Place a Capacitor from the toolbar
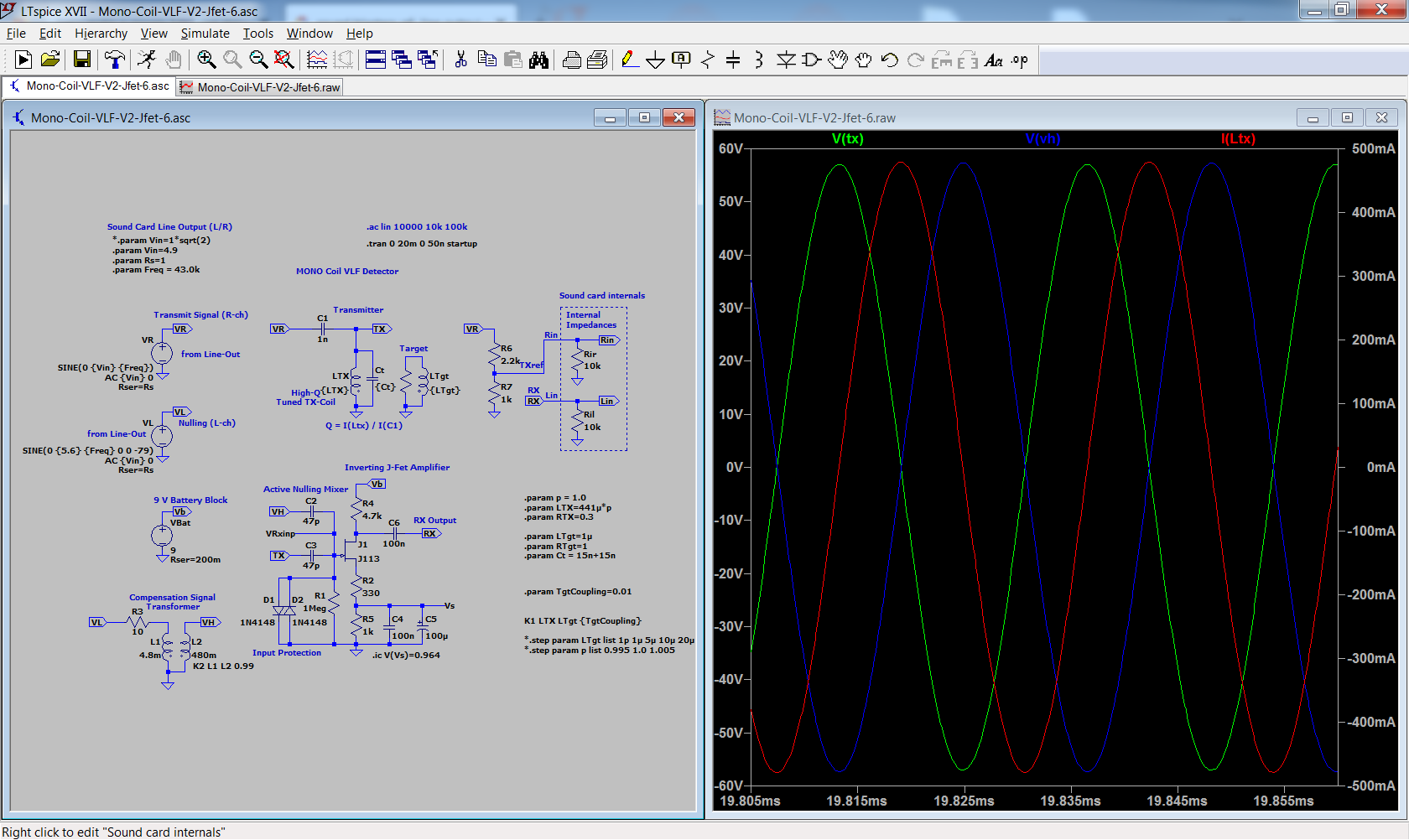Viewport: 1409px width, 840px height. pos(733,60)
